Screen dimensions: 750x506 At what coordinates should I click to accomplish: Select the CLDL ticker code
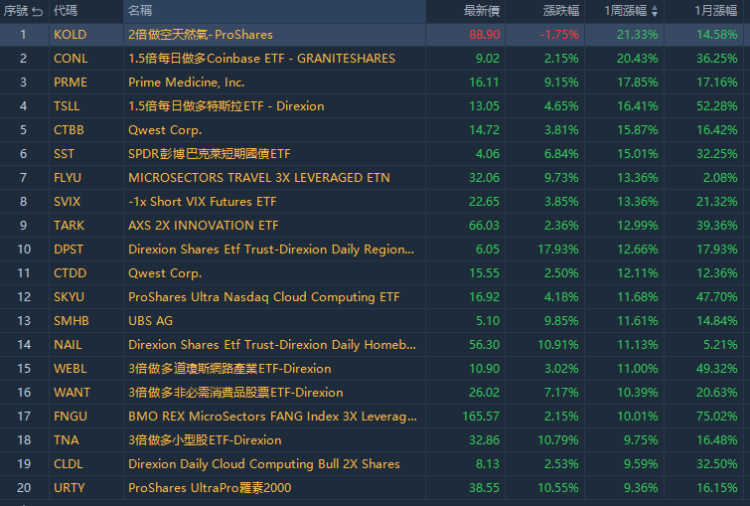(68, 464)
